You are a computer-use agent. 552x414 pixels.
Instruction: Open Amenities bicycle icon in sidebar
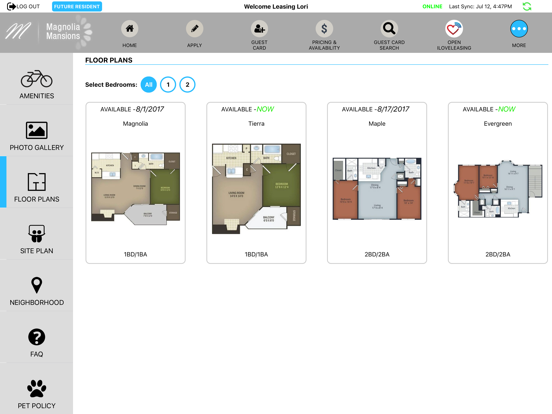coord(37,78)
